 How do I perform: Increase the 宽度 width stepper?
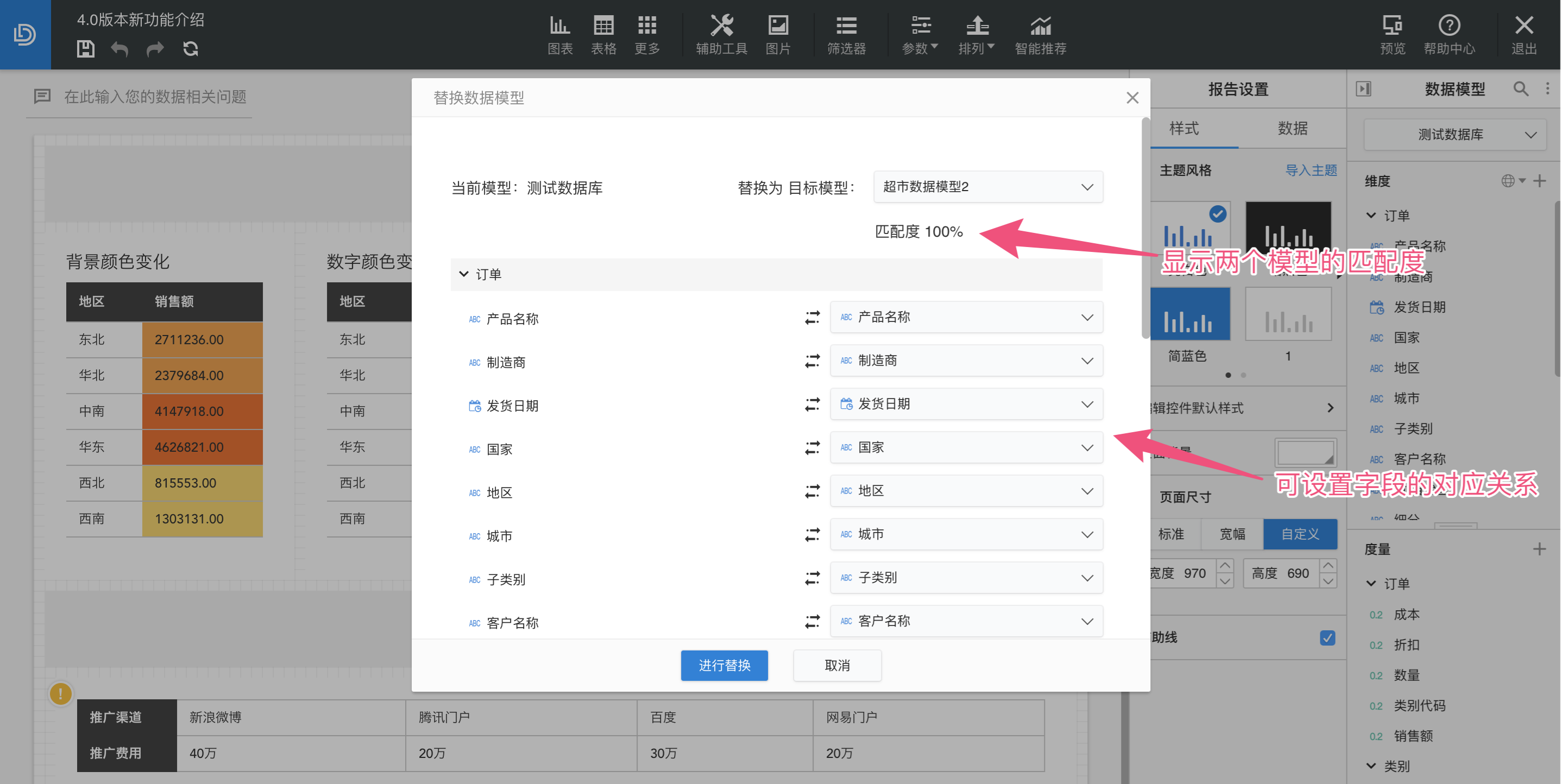tap(1224, 565)
